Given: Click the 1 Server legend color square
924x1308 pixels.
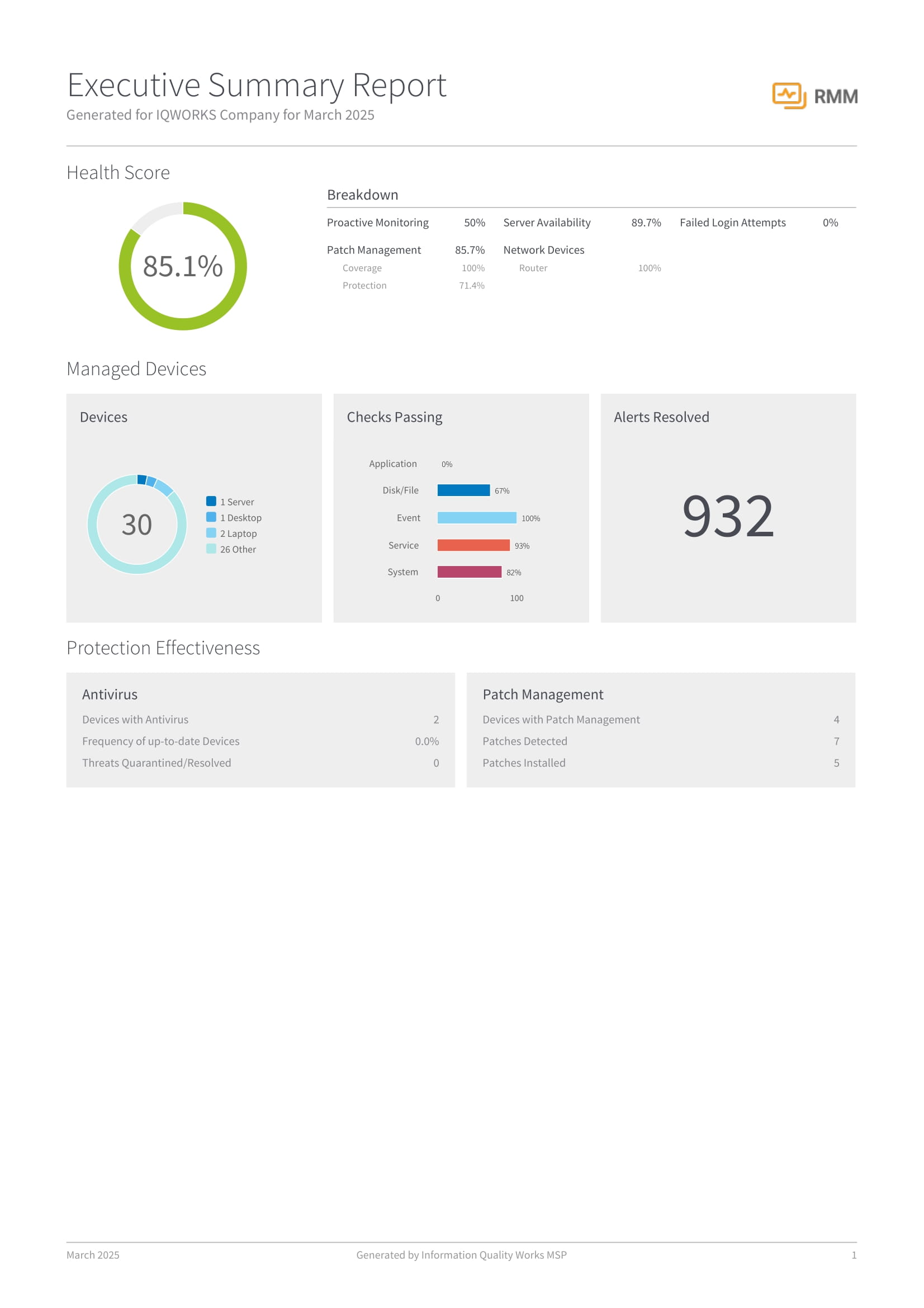Looking at the screenshot, I should coord(211,501).
